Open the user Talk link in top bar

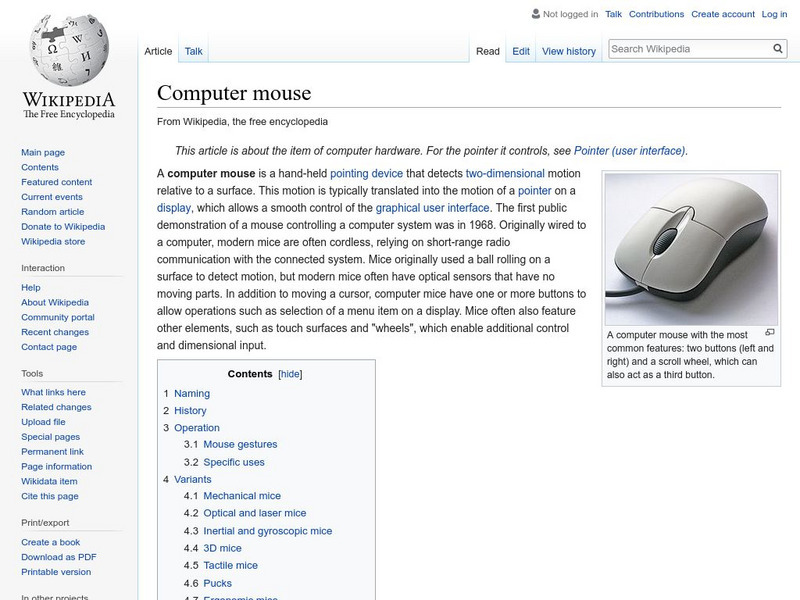pyautogui.click(x=613, y=14)
